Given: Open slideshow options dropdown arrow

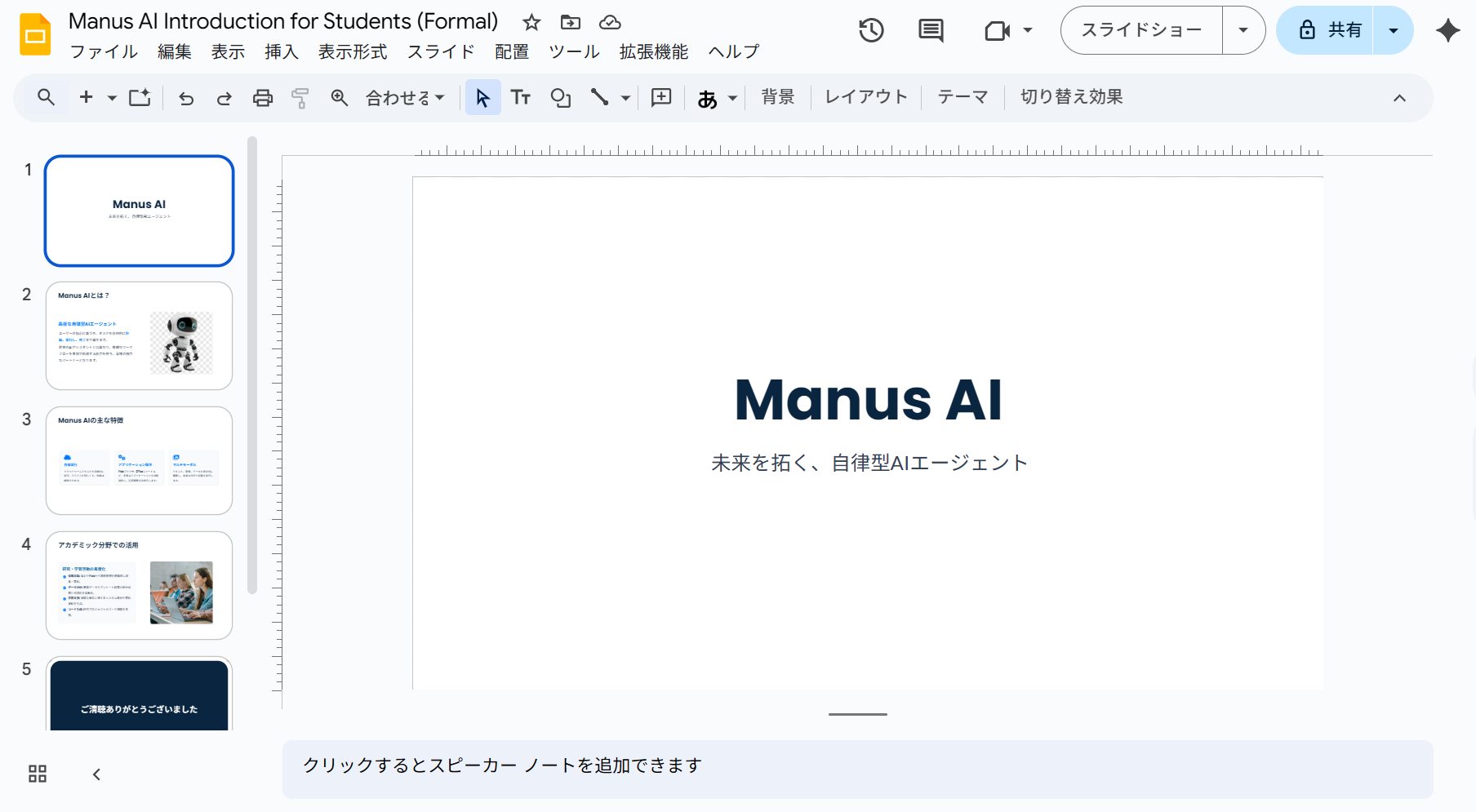Looking at the screenshot, I should pos(1243,31).
